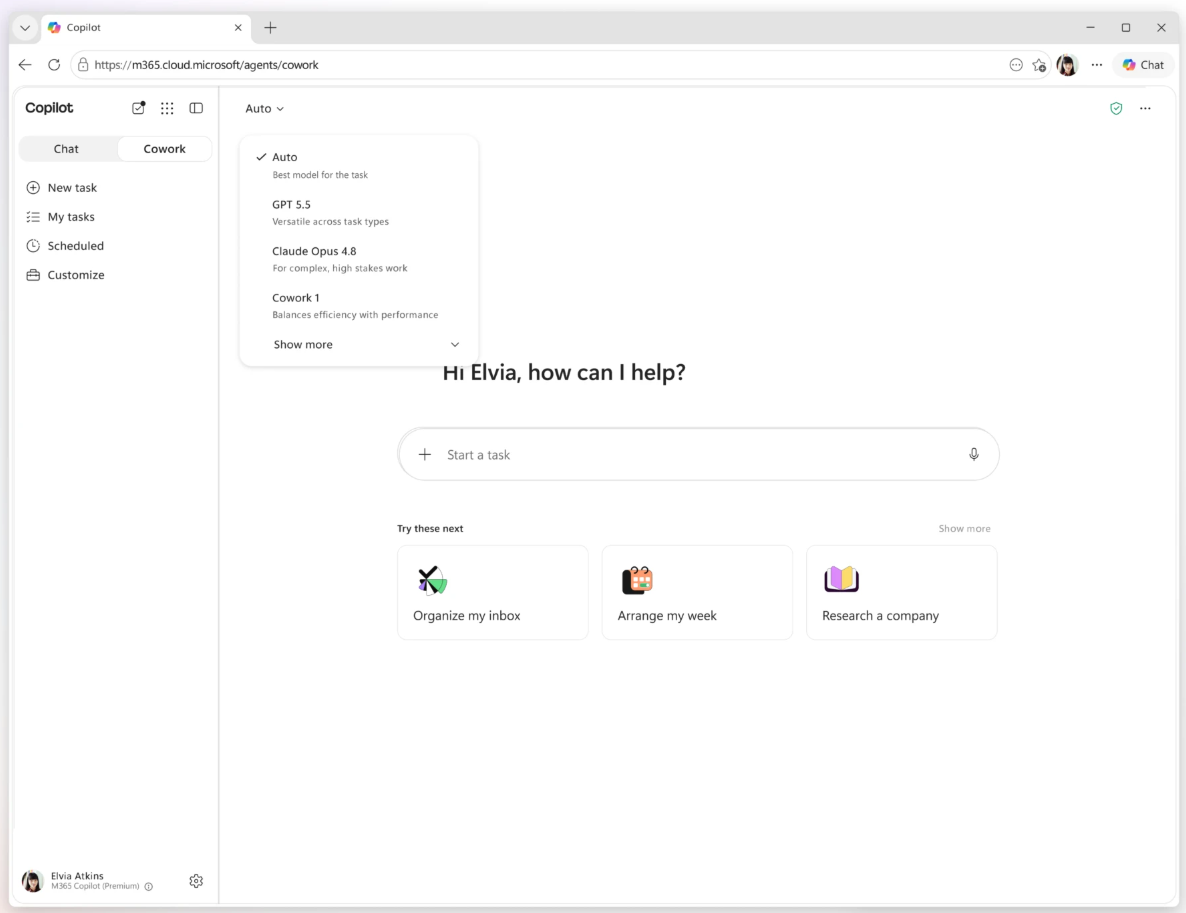Screen dimensions: 1186x913
Task: Switch to the Cowork tab
Action: coord(164,149)
